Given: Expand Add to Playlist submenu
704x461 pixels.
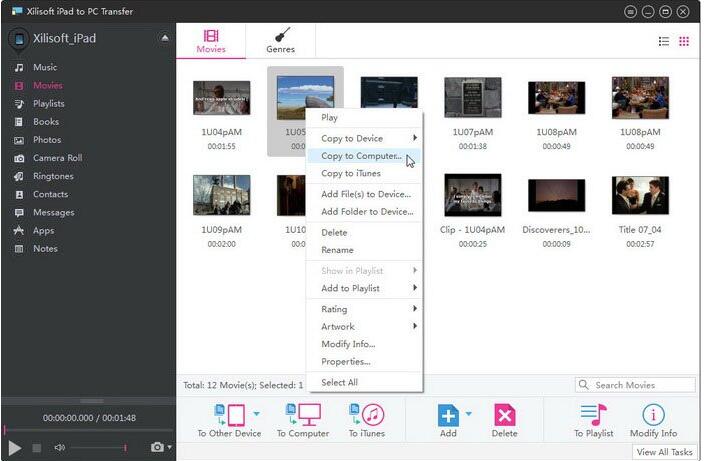Looking at the screenshot, I should pos(415,288).
